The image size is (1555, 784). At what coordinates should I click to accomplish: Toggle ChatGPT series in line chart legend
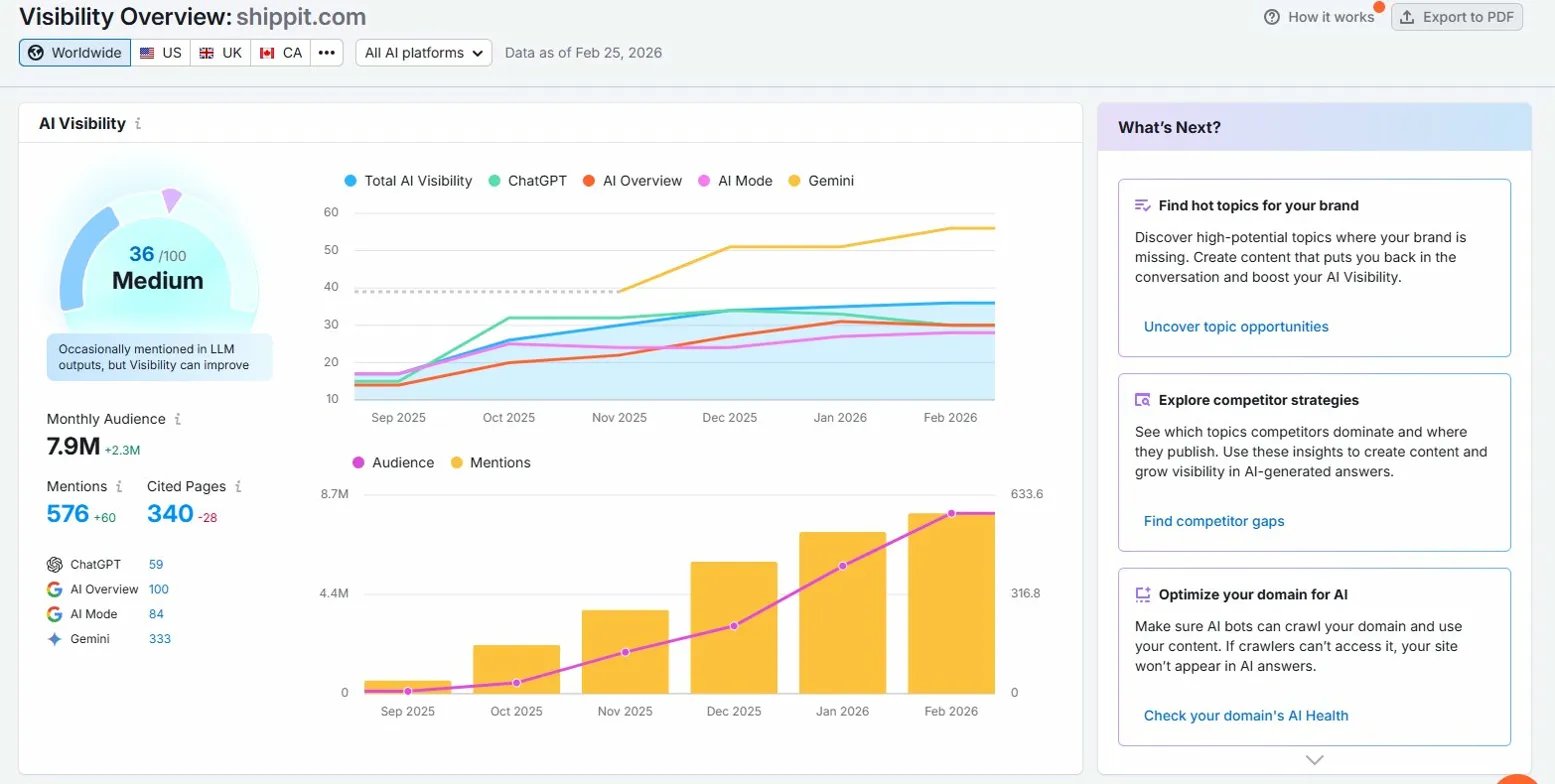pyautogui.click(x=527, y=181)
